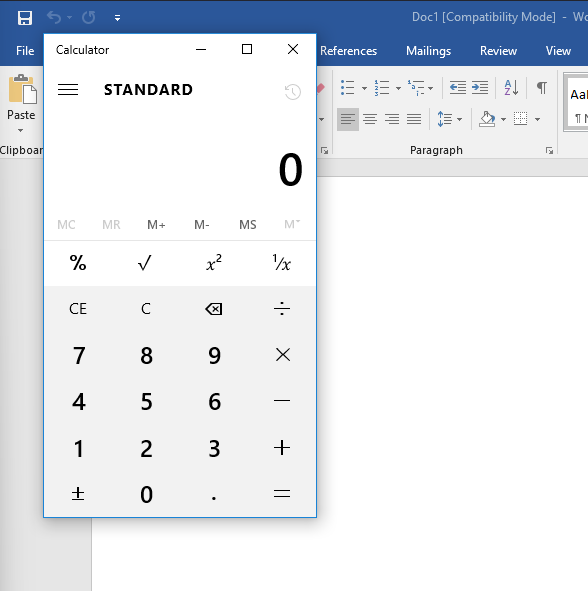This screenshot has width=588, height=591.
Task: Expand the Line Spacing dropdown arrow
Action: (459, 120)
